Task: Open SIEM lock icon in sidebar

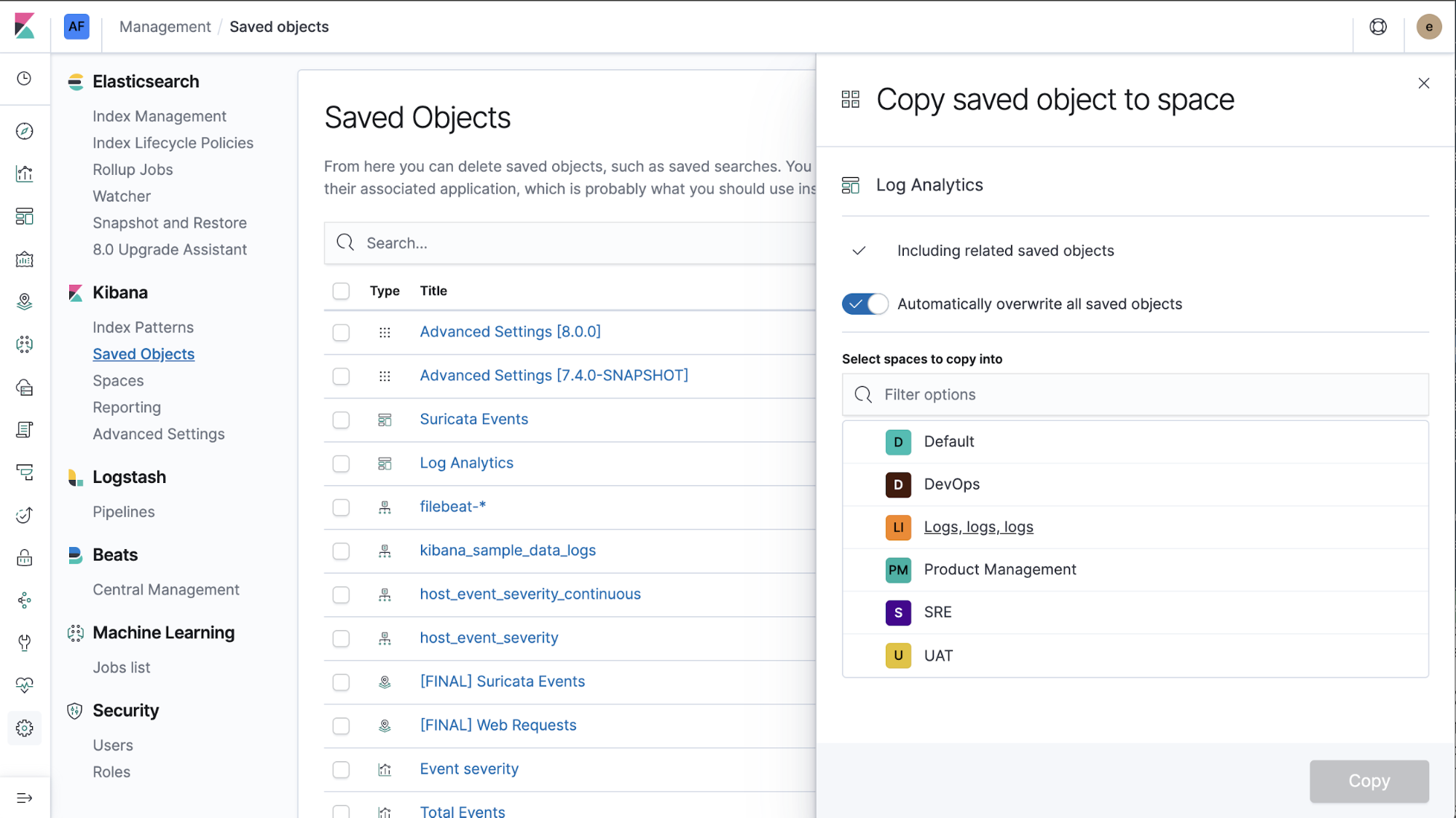Action: (25, 558)
